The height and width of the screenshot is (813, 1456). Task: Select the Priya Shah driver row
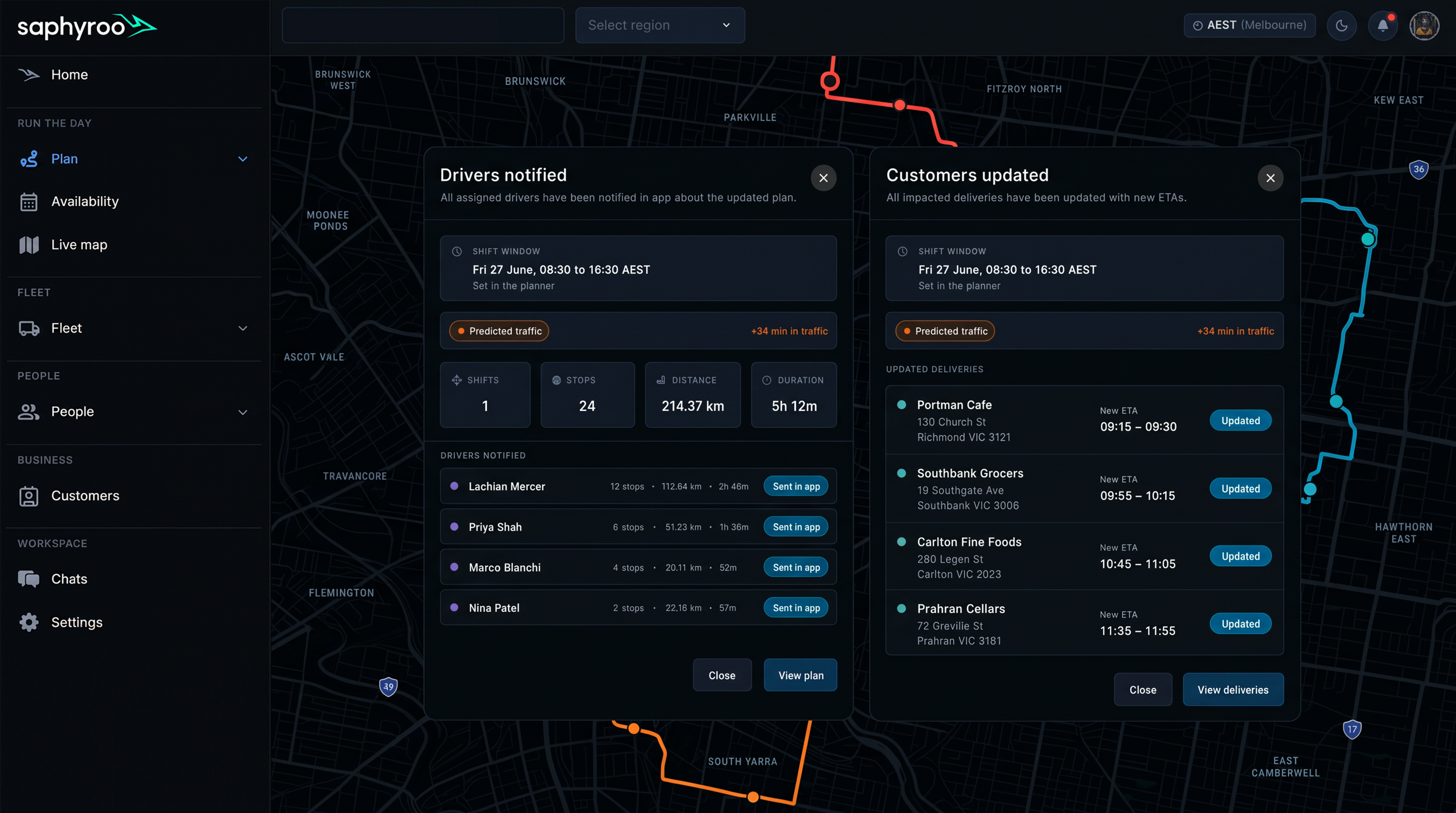click(x=638, y=527)
